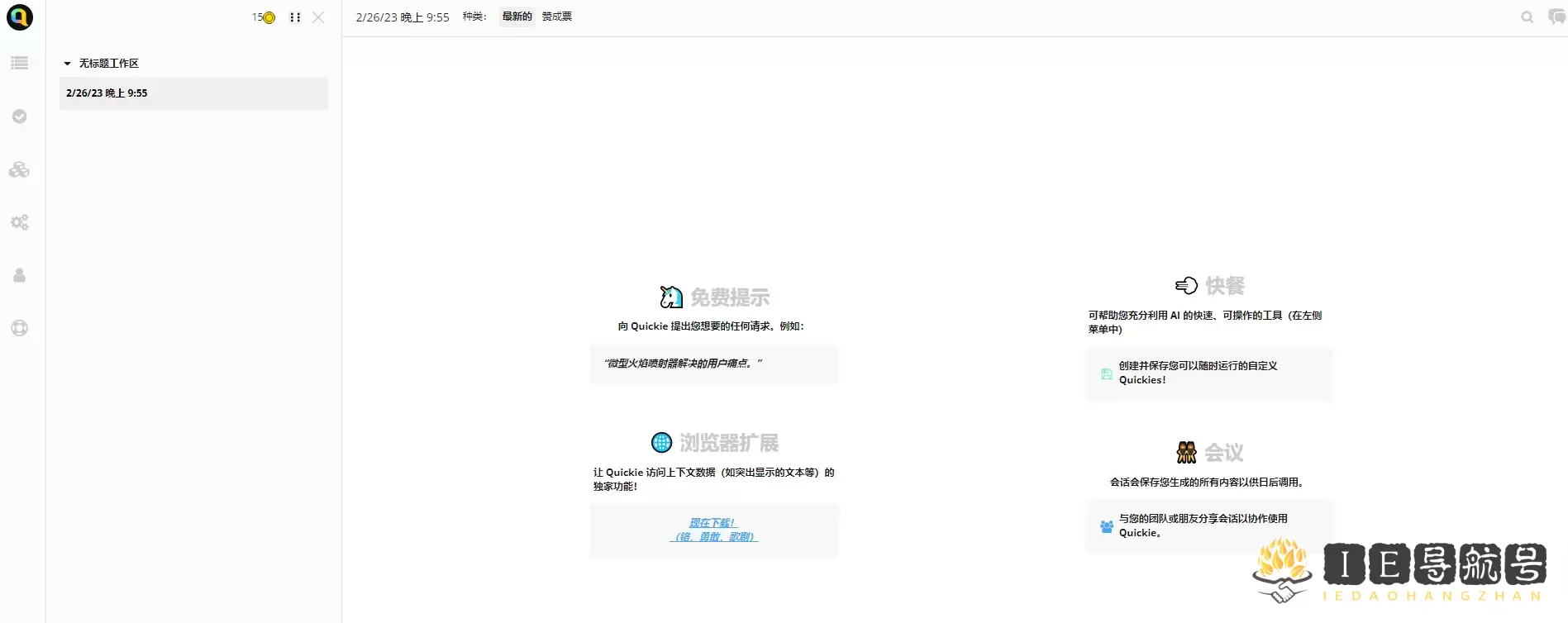Screen dimensions: 1568x623
Task: Click the unicorn icon beside 免费提示
Action: [x=671, y=297]
